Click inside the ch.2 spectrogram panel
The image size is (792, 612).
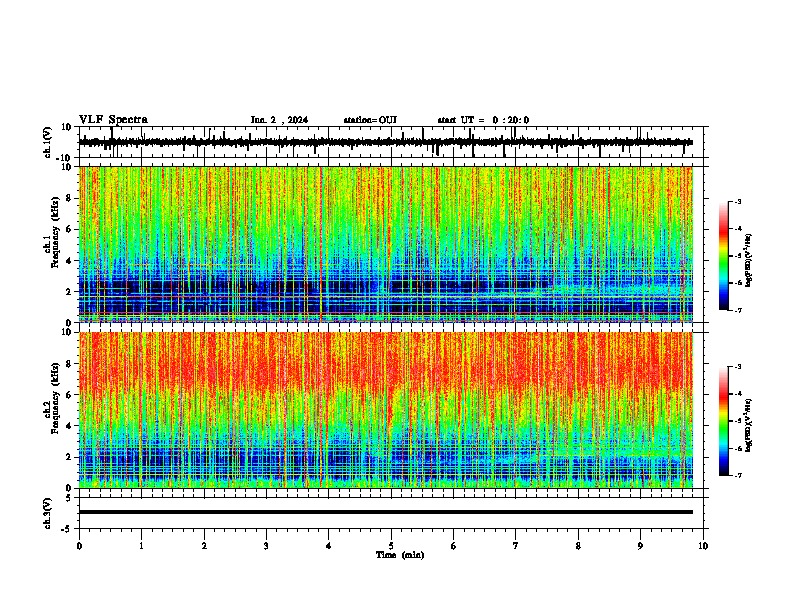(x=385, y=410)
